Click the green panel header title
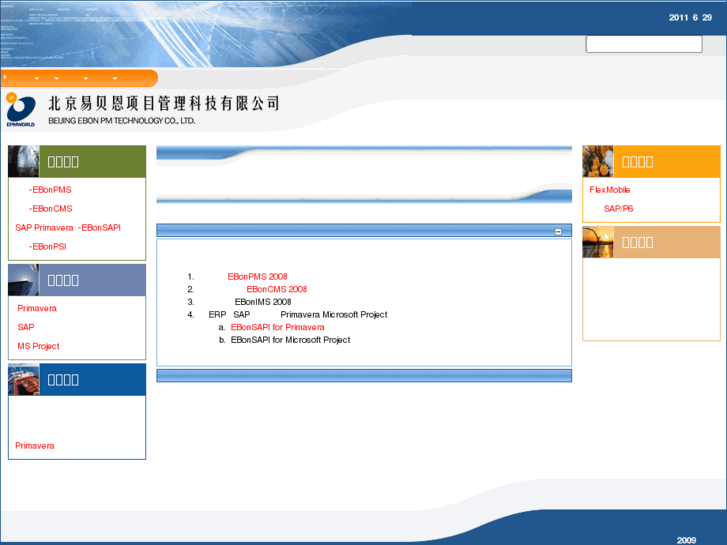 pyautogui.click(x=63, y=162)
